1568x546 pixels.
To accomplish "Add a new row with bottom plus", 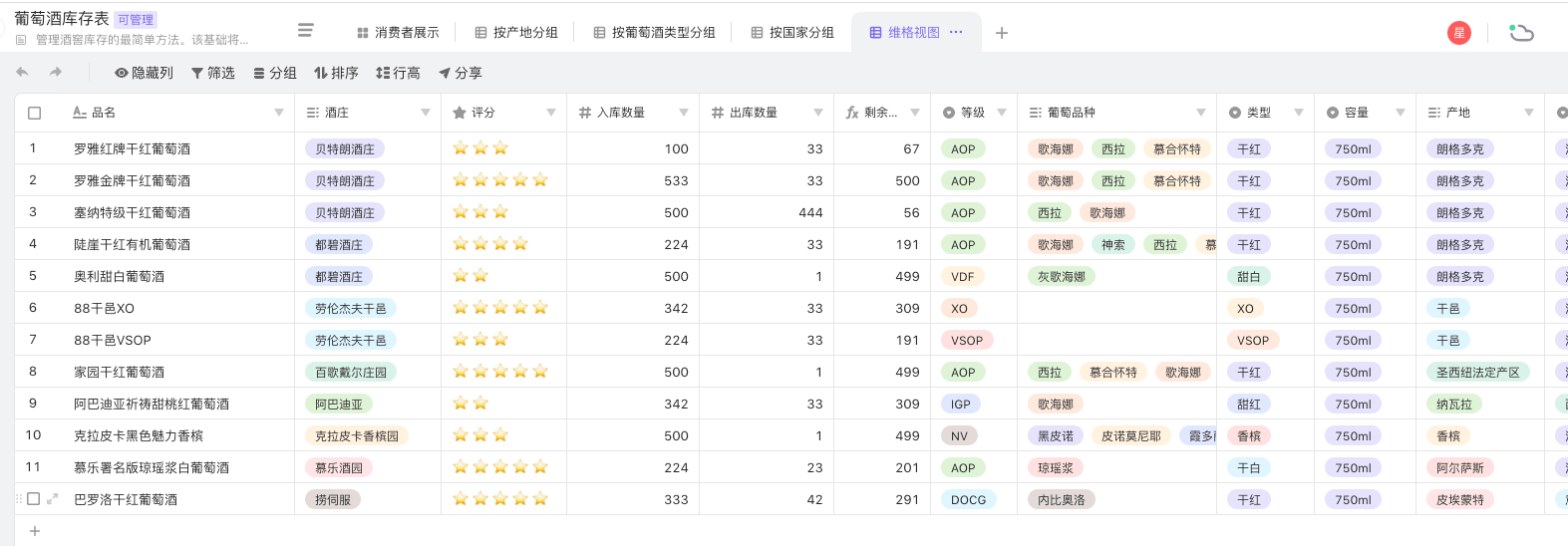I will click(35, 531).
